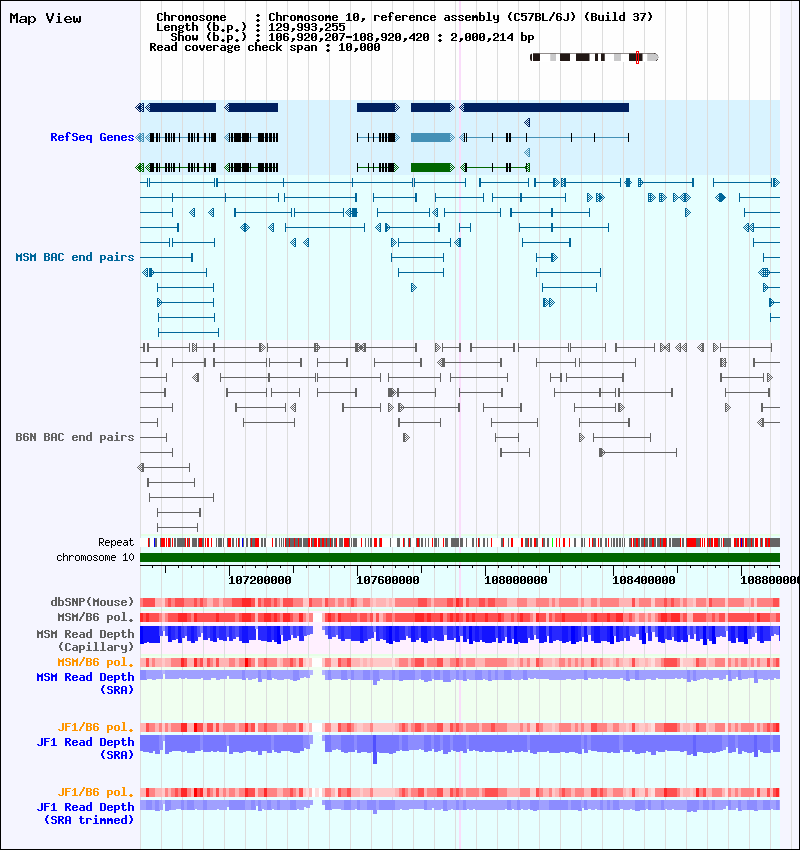Click the B6N BAC end pairs label
Screen dimensions: 800x850
(x=74, y=437)
